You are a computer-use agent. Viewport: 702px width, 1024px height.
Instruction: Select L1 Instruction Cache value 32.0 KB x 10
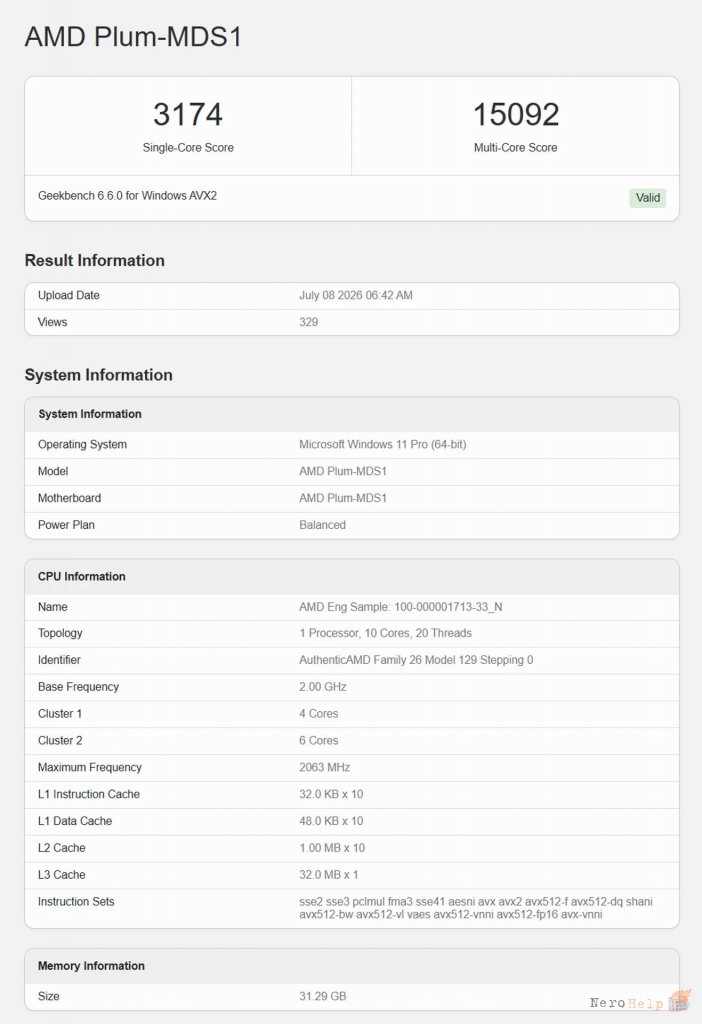[x=331, y=794]
